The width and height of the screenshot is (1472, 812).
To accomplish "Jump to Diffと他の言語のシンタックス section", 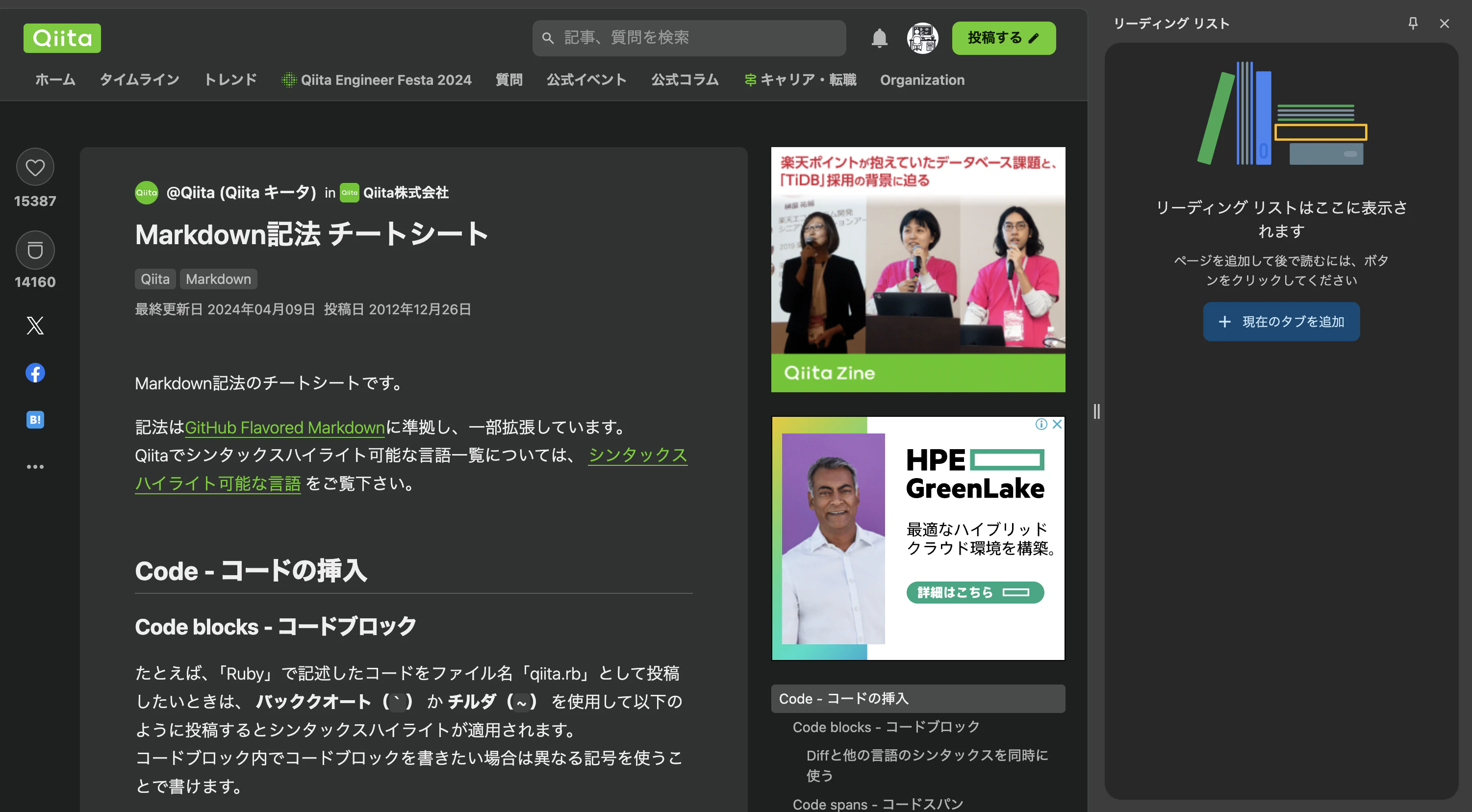I will (x=927, y=765).
